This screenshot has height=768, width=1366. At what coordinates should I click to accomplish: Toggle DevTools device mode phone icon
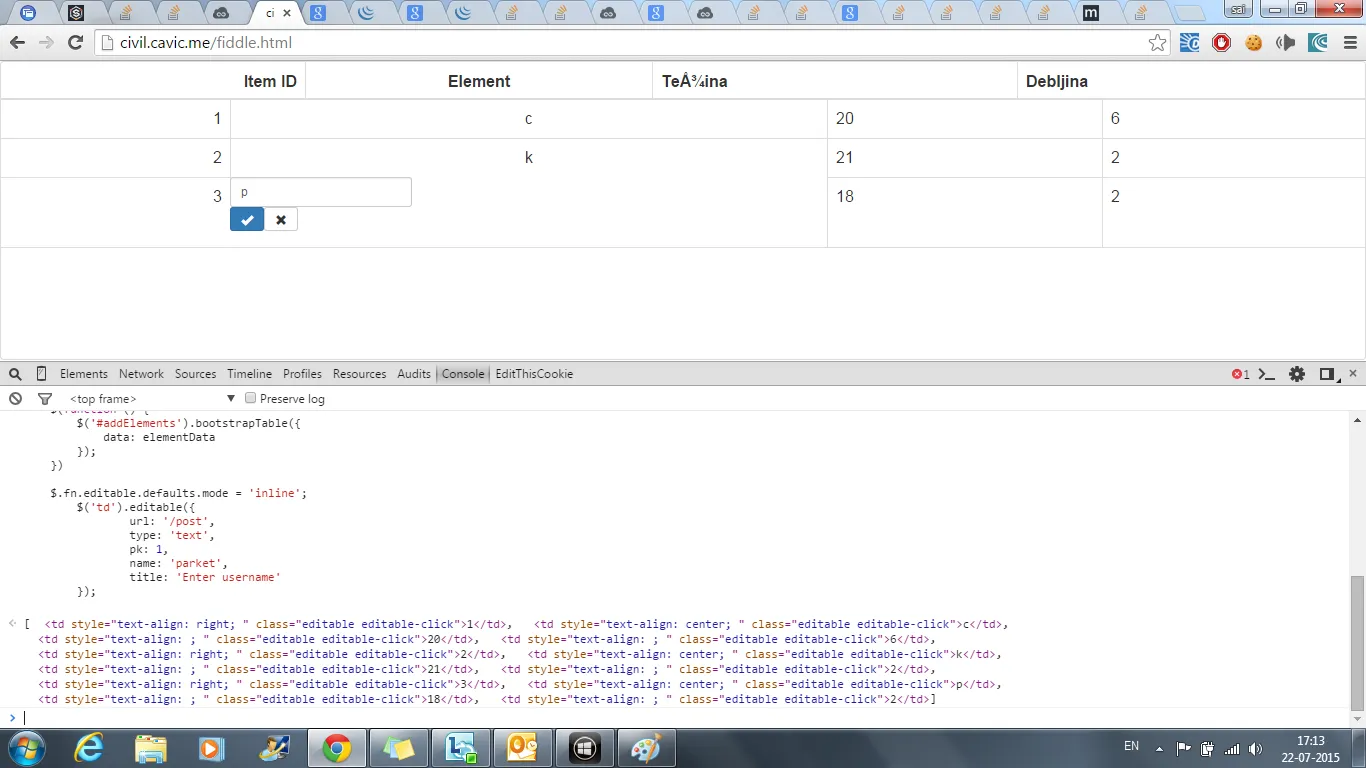pyautogui.click(x=41, y=374)
